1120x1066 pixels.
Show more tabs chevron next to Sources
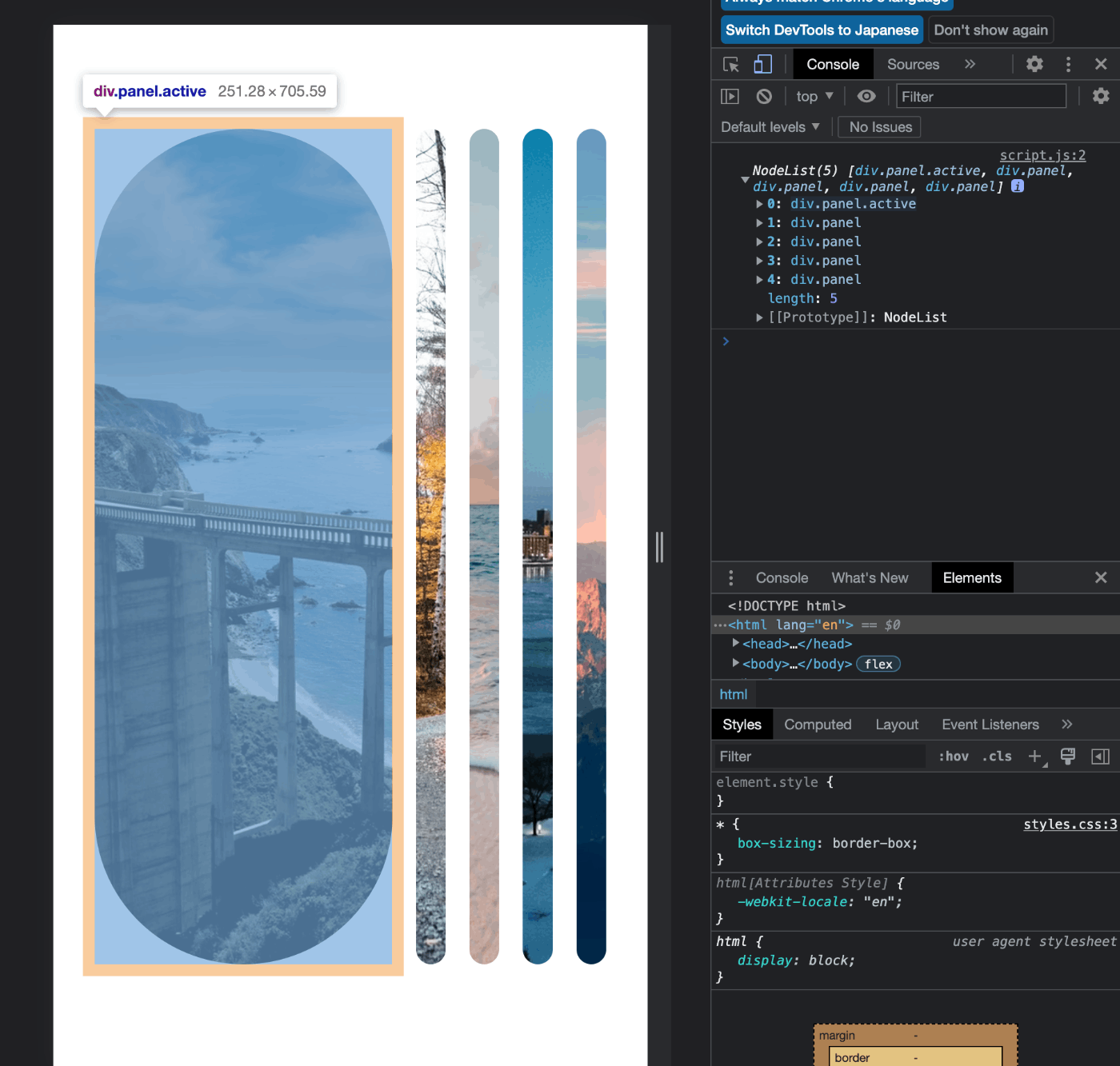(x=970, y=64)
